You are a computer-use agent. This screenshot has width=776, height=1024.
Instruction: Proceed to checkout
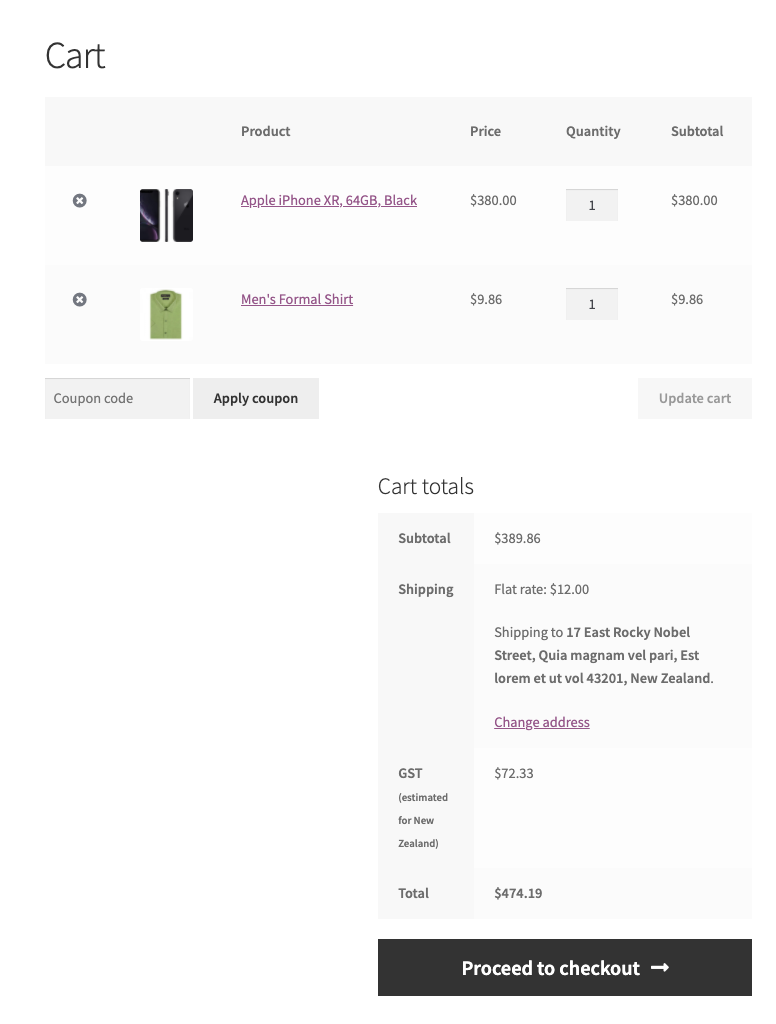[565, 968]
